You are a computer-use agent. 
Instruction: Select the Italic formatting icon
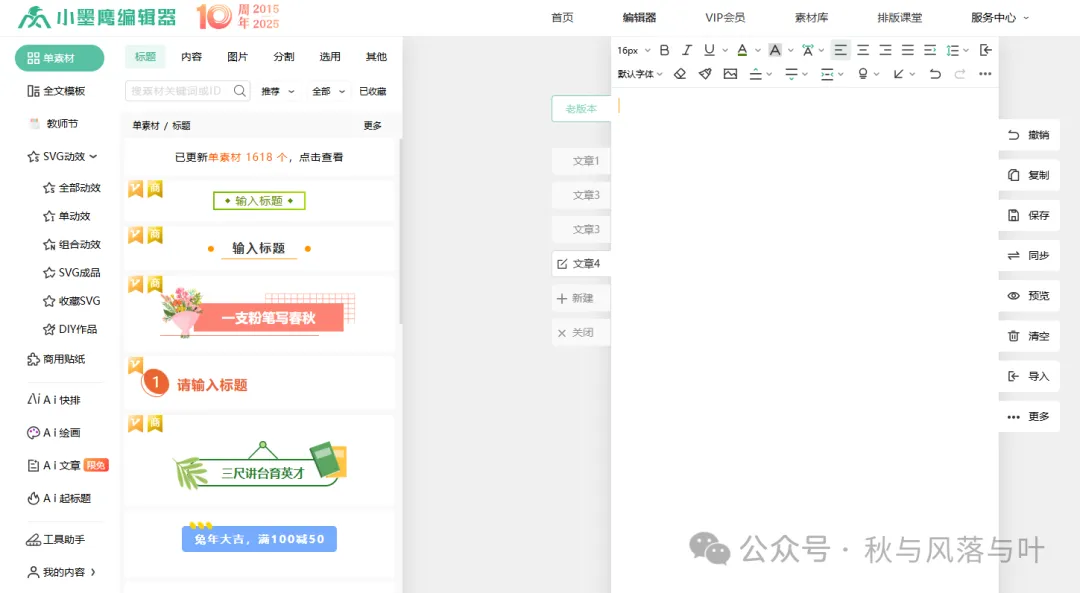point(687,49)
